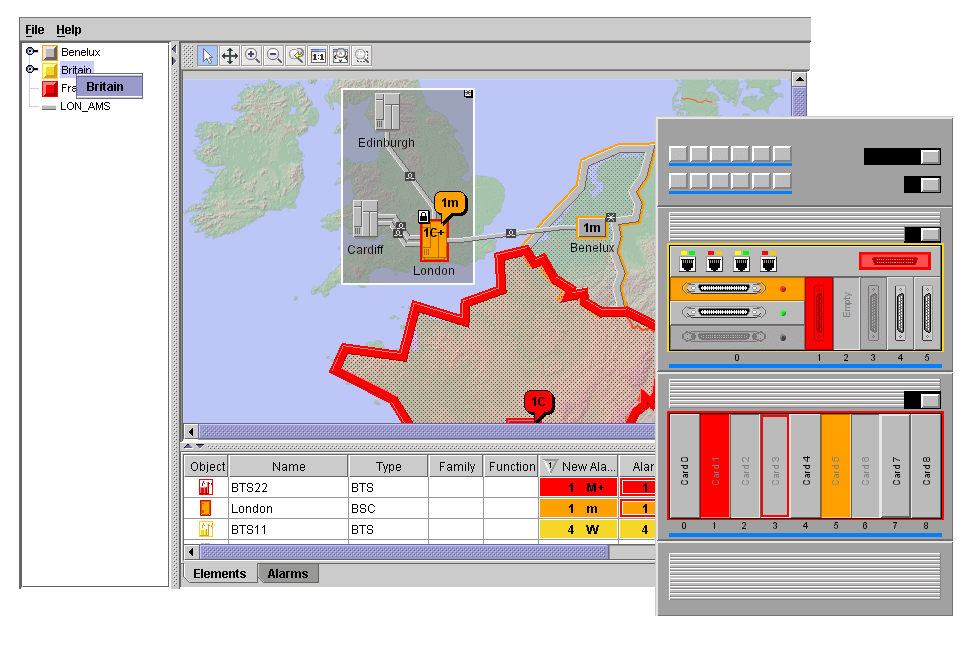
Task: Open the File menu
Action: click(x=35, y=30)
